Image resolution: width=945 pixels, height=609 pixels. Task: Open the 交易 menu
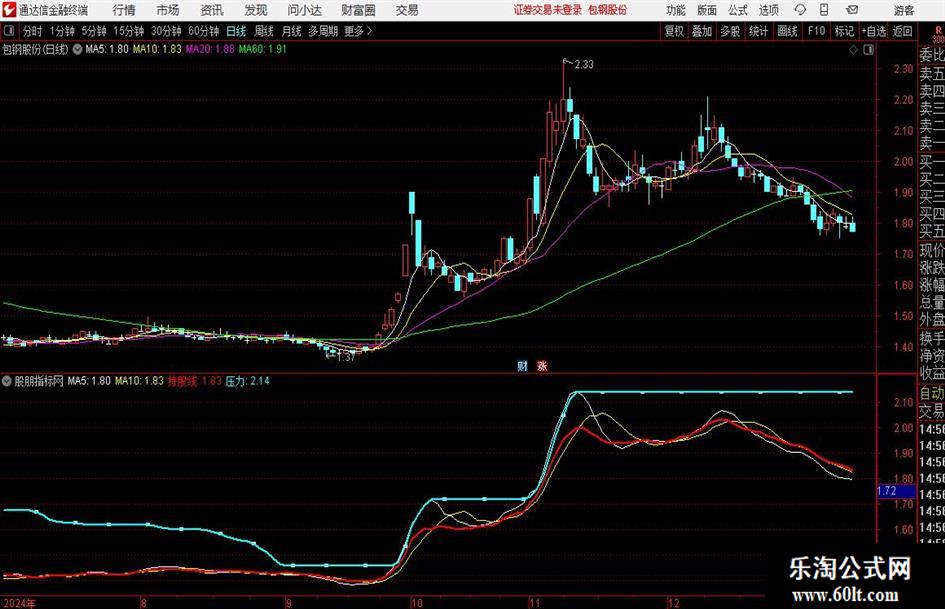pos(407,10)
